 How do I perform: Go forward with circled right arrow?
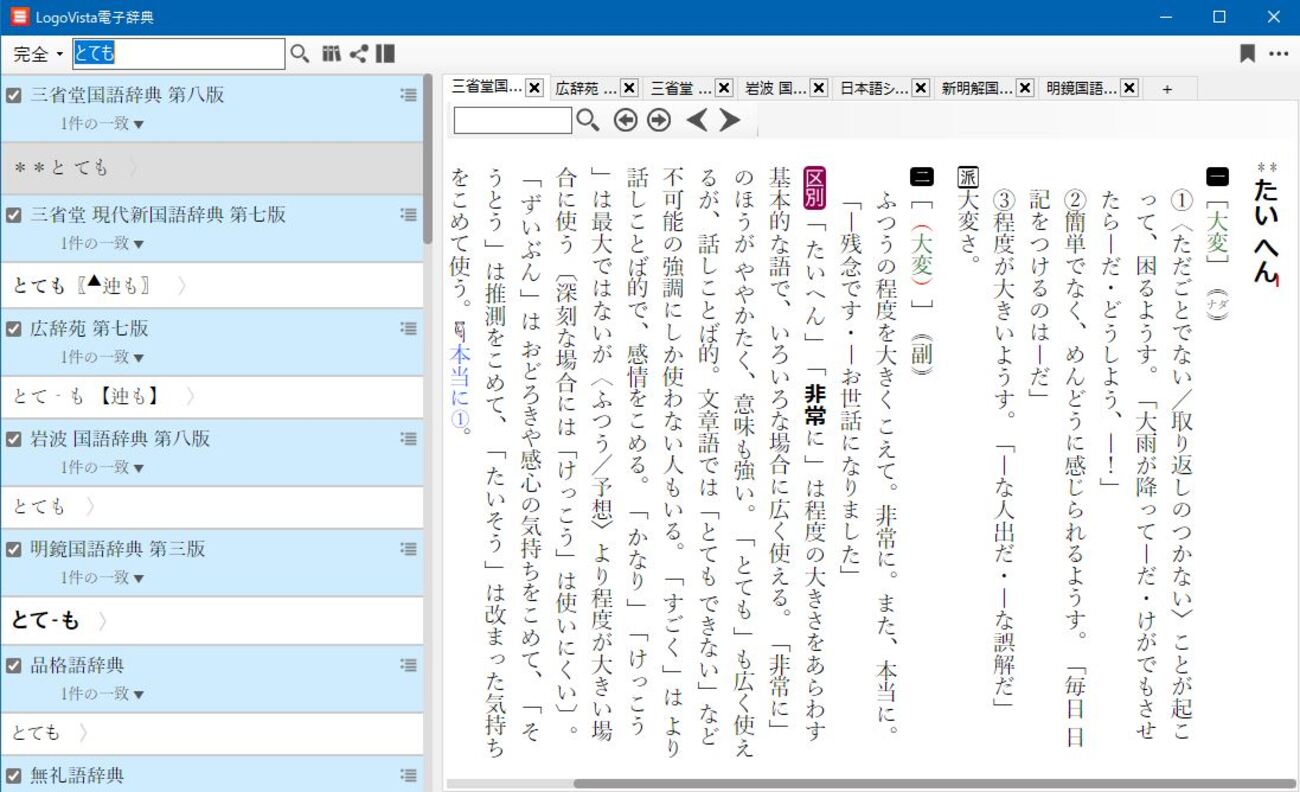[x=658, y=120]
